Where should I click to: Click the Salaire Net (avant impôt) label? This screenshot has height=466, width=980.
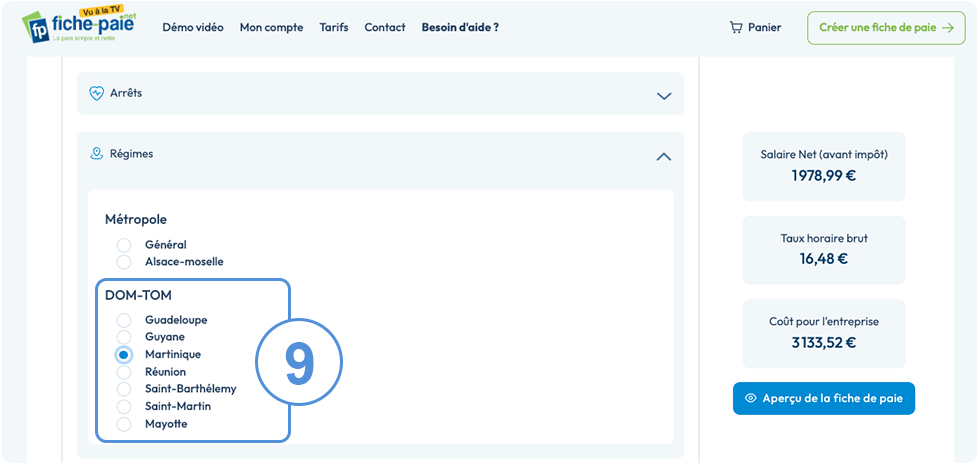pos(824,155)
